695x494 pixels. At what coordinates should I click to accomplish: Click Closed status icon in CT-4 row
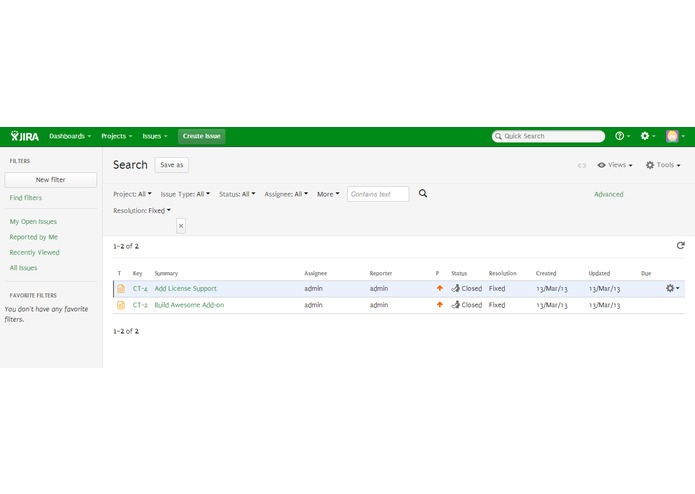click(x=455, y=288)
